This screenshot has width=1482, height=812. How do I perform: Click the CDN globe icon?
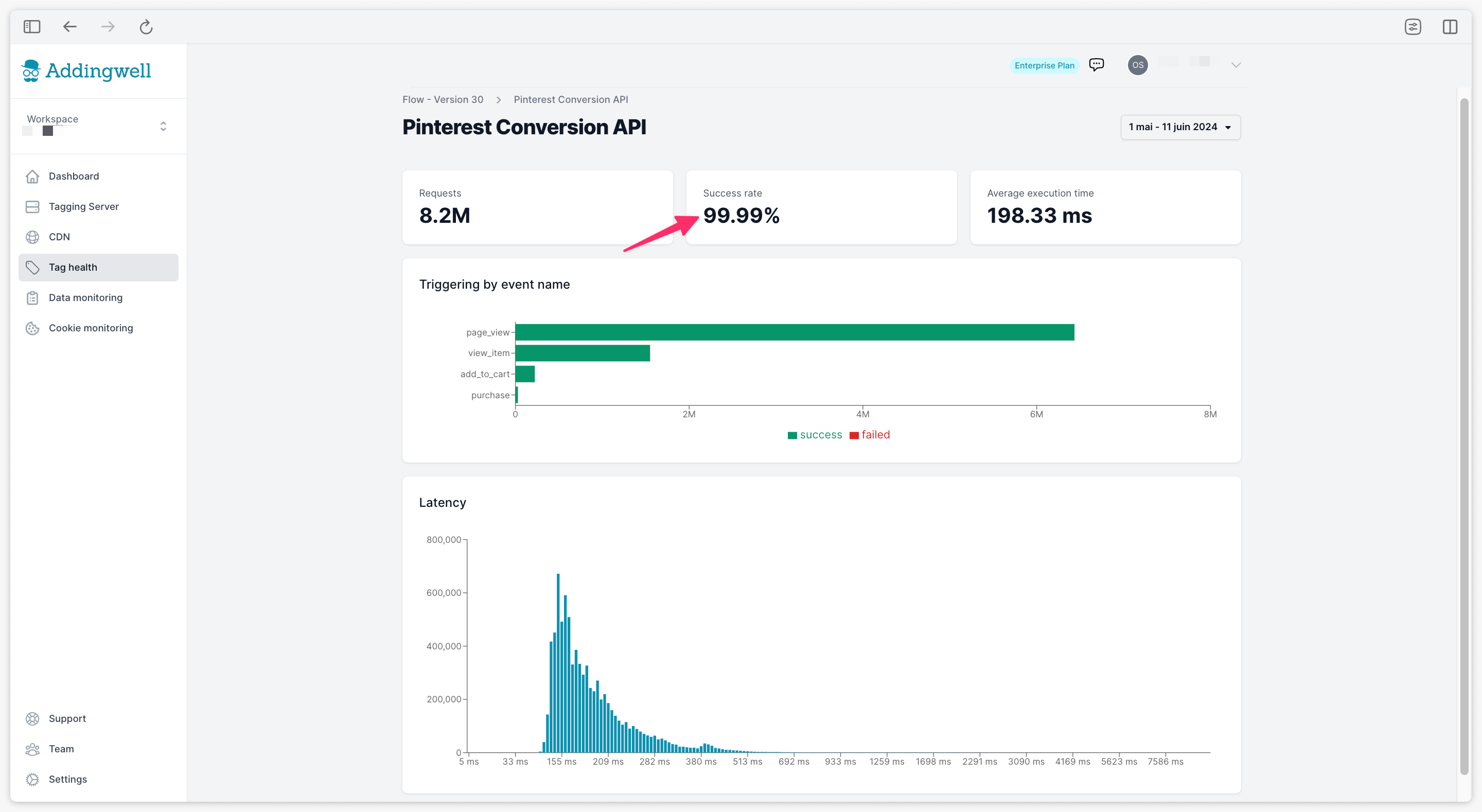click(x=33, y=237)
